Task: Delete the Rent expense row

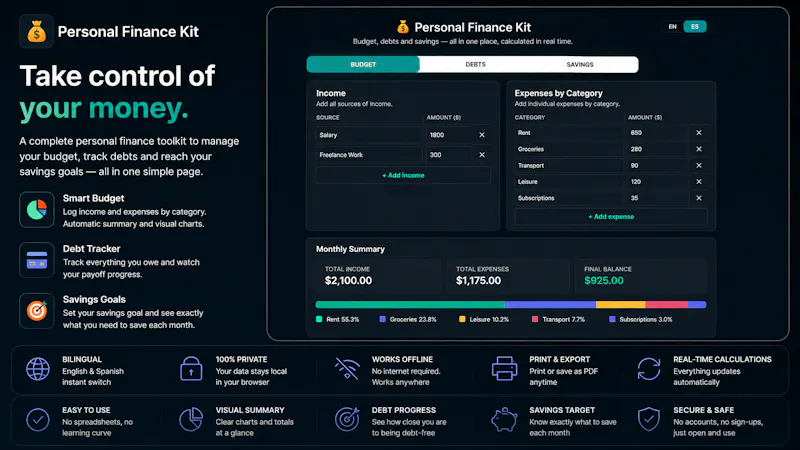Action: (x=699, y=133)
